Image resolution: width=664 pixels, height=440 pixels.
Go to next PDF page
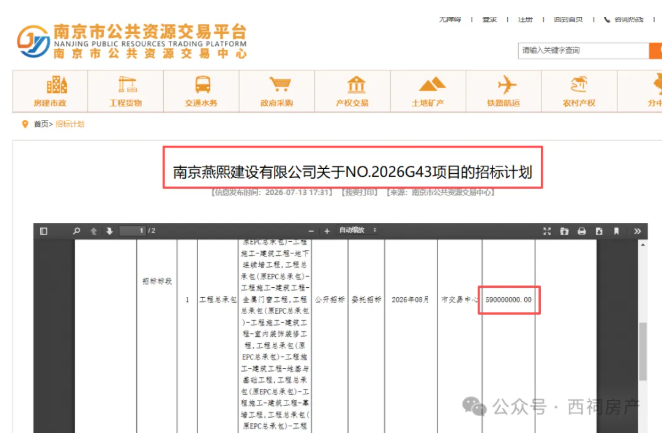[110, 231]
